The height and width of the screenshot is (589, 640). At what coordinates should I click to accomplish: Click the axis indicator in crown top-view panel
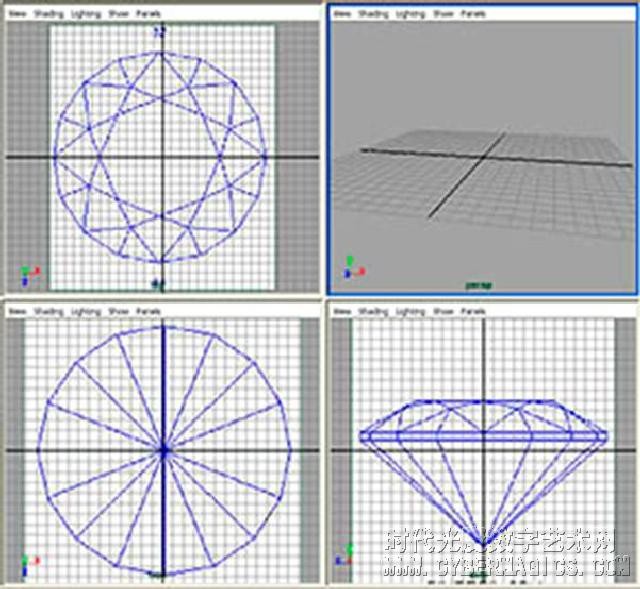pyautogui.click(x=30, y=276)
